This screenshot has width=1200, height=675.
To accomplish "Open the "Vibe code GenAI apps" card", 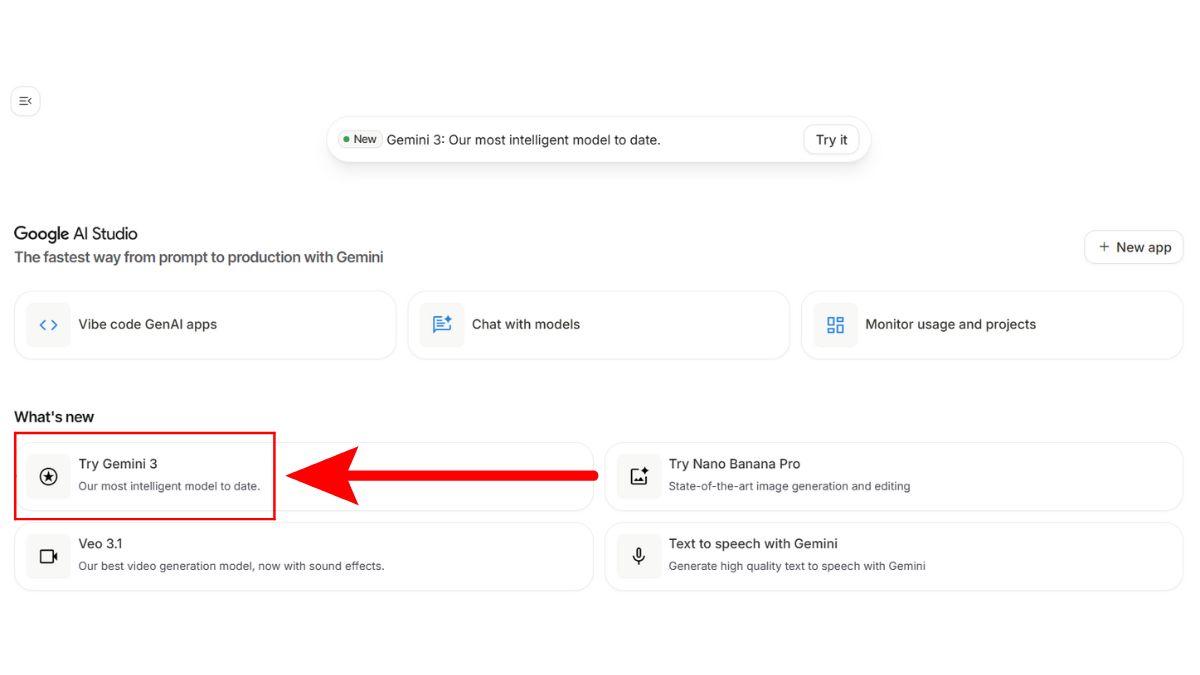I will pyautogui.click(x=148, y=325).
